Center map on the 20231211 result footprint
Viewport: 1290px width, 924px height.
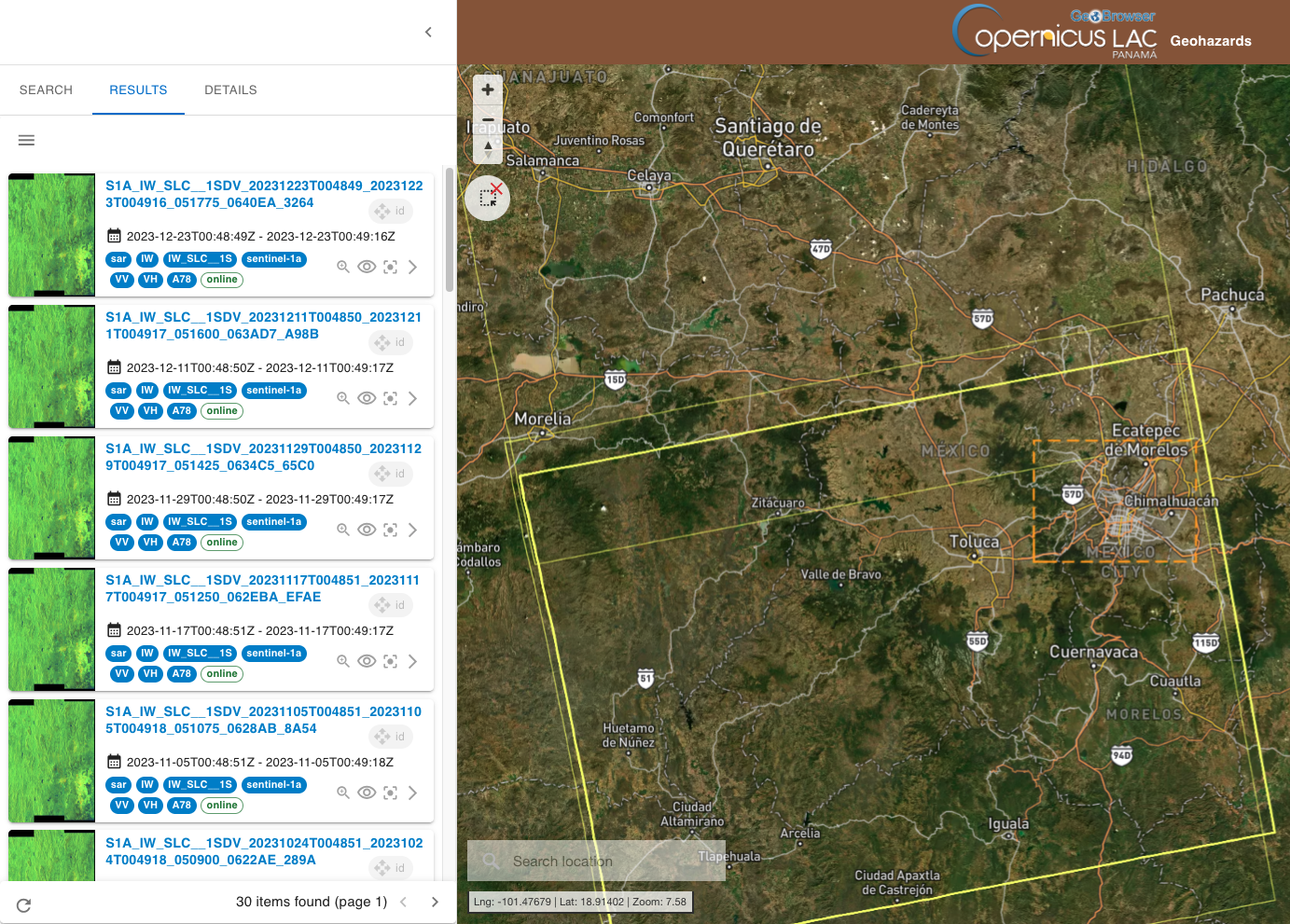(390, 398)
